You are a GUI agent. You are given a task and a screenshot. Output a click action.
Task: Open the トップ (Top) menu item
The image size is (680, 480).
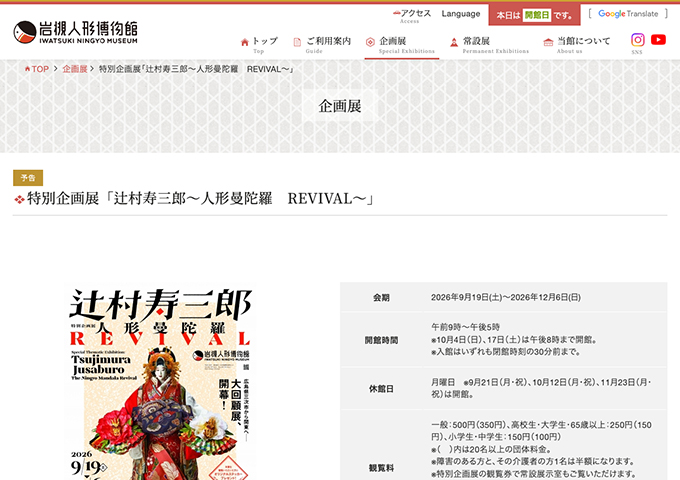[259, 45]
